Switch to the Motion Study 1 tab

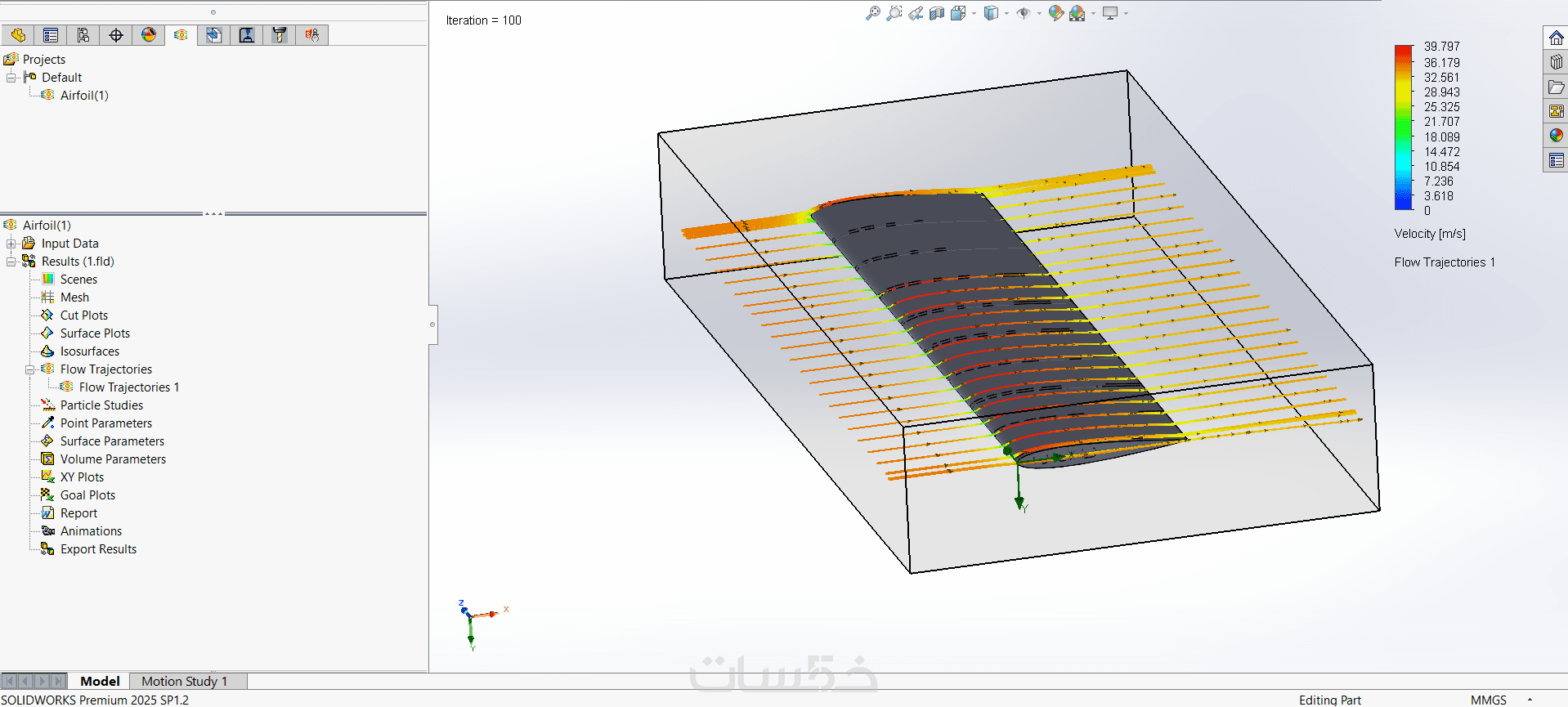coord(184,681)
